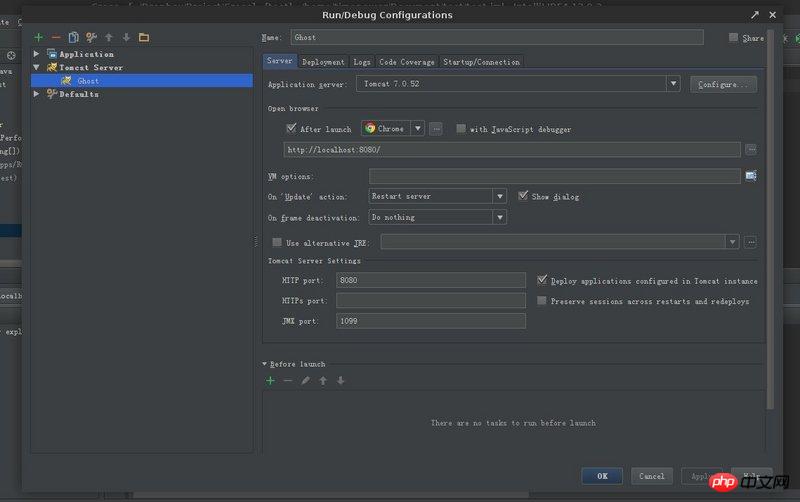Screen dimensions: 800x502
Task: Open On frame deactivation dropdown
Action: tap(499, 218)
